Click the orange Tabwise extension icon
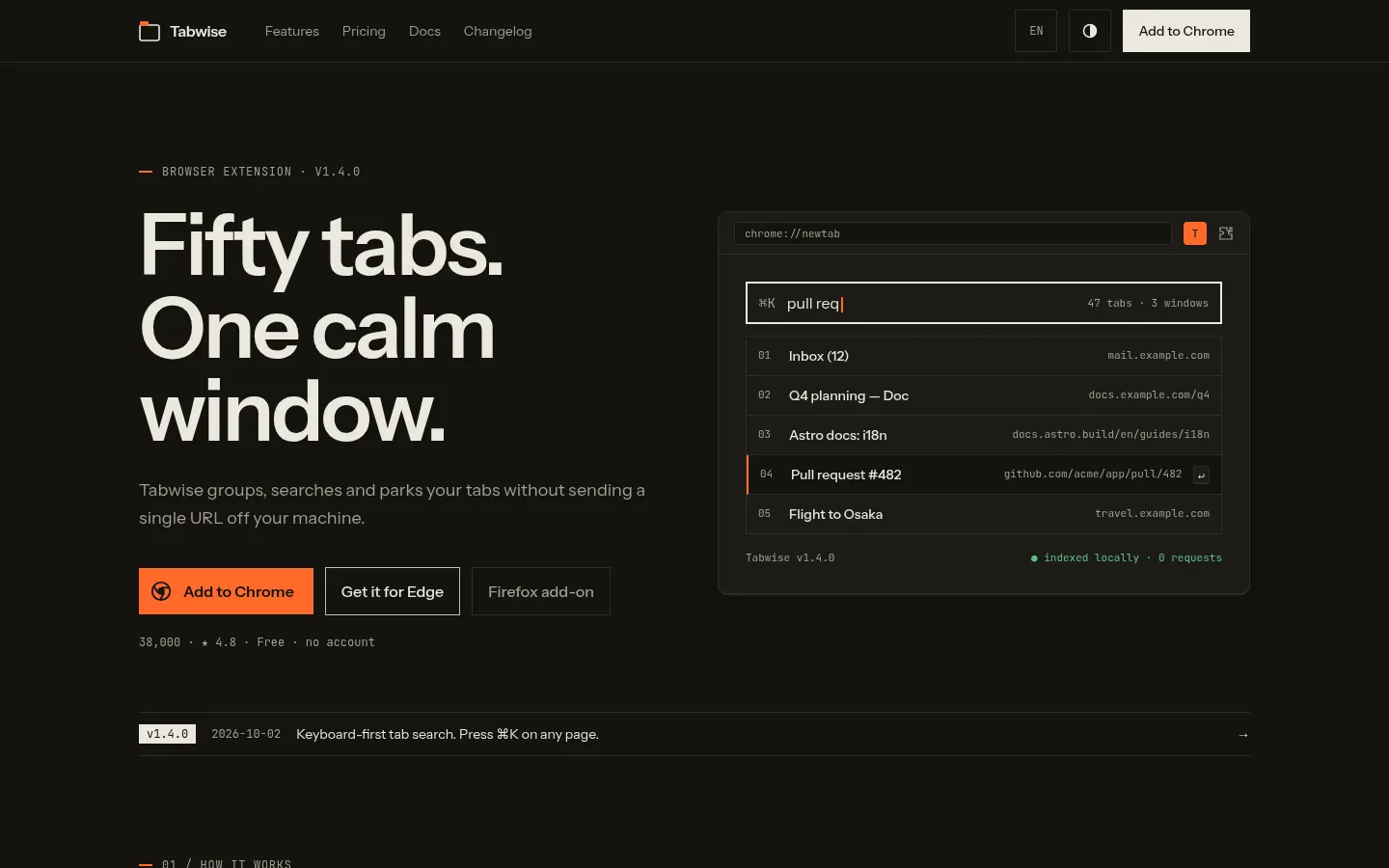1389x868 pixels. 1195,233
